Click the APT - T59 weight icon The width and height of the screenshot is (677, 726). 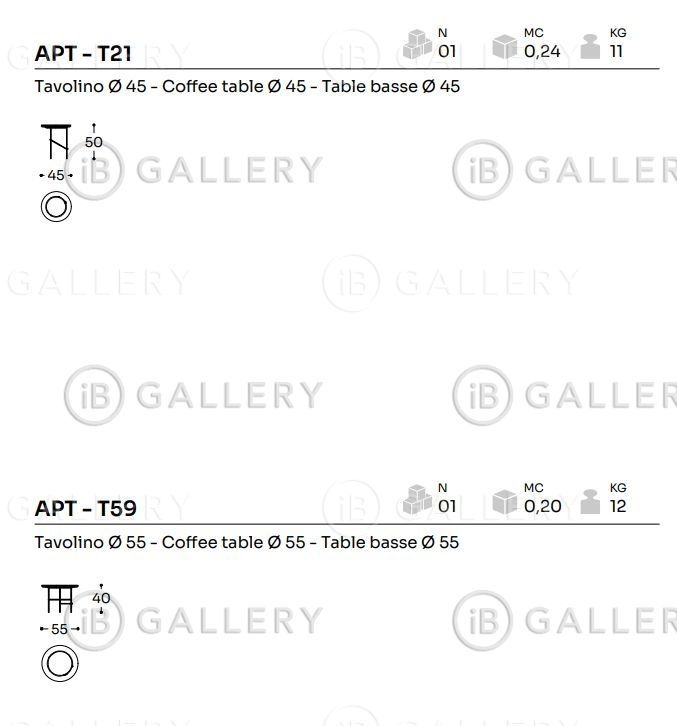point(590,501)
